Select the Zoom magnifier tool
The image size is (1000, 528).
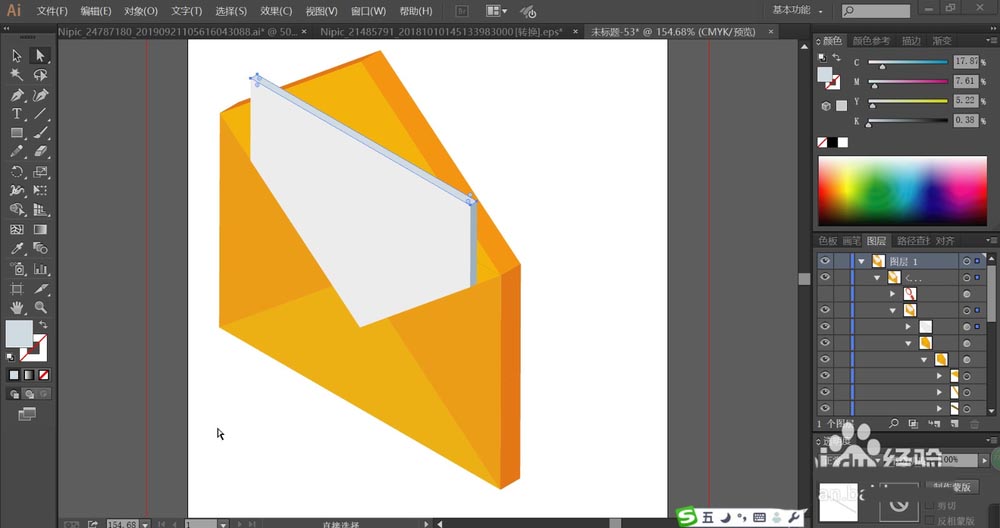40,308
